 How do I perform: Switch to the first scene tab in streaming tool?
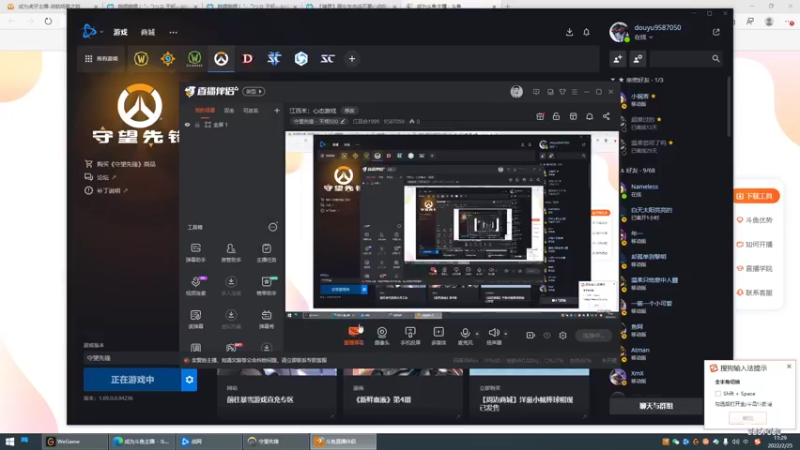(x=205, y=110)
